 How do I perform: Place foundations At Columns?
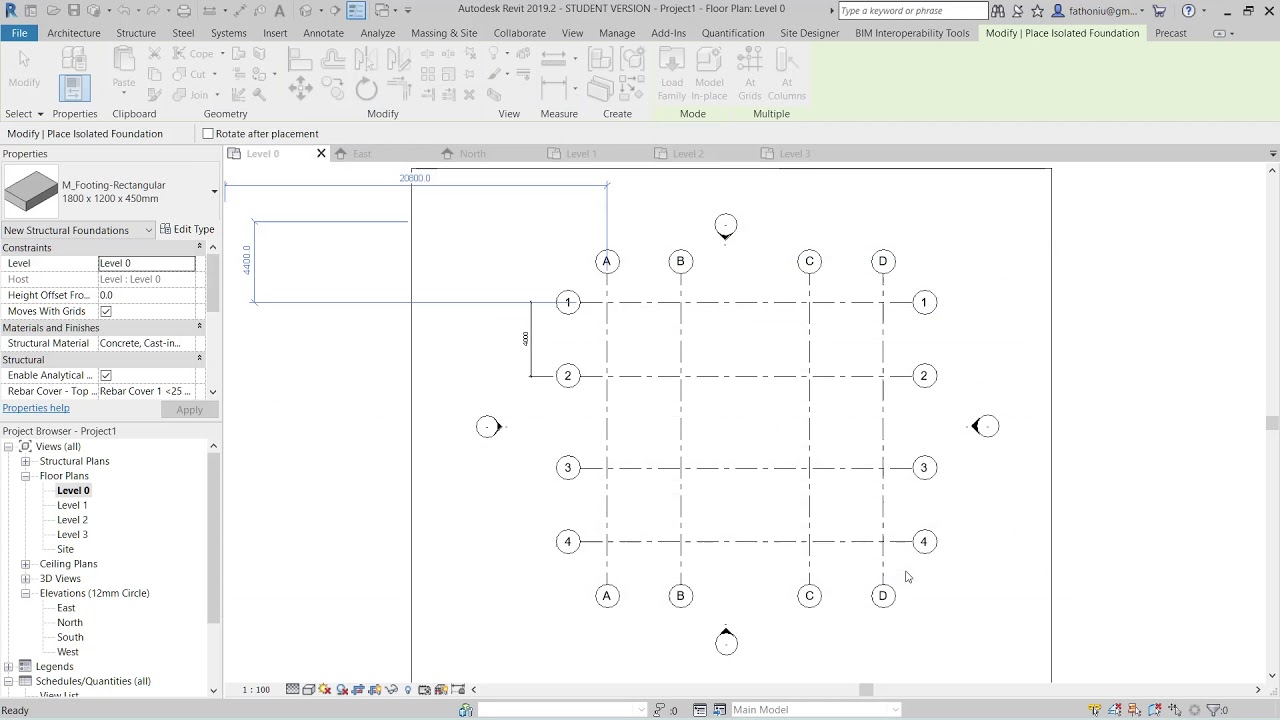[x=787, y=75]
